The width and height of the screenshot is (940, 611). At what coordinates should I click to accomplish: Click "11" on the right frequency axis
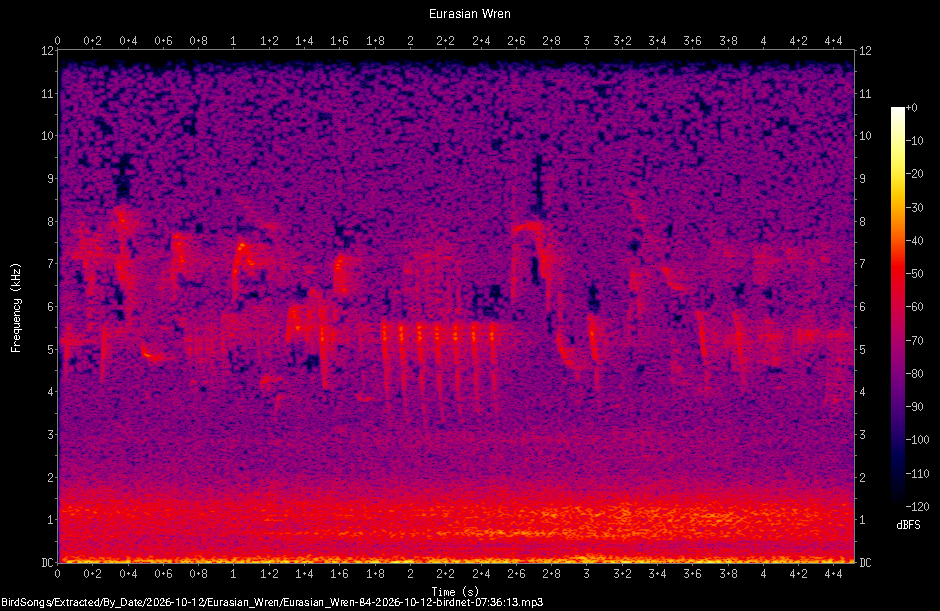pyautogui.click(x=865, y=94)
